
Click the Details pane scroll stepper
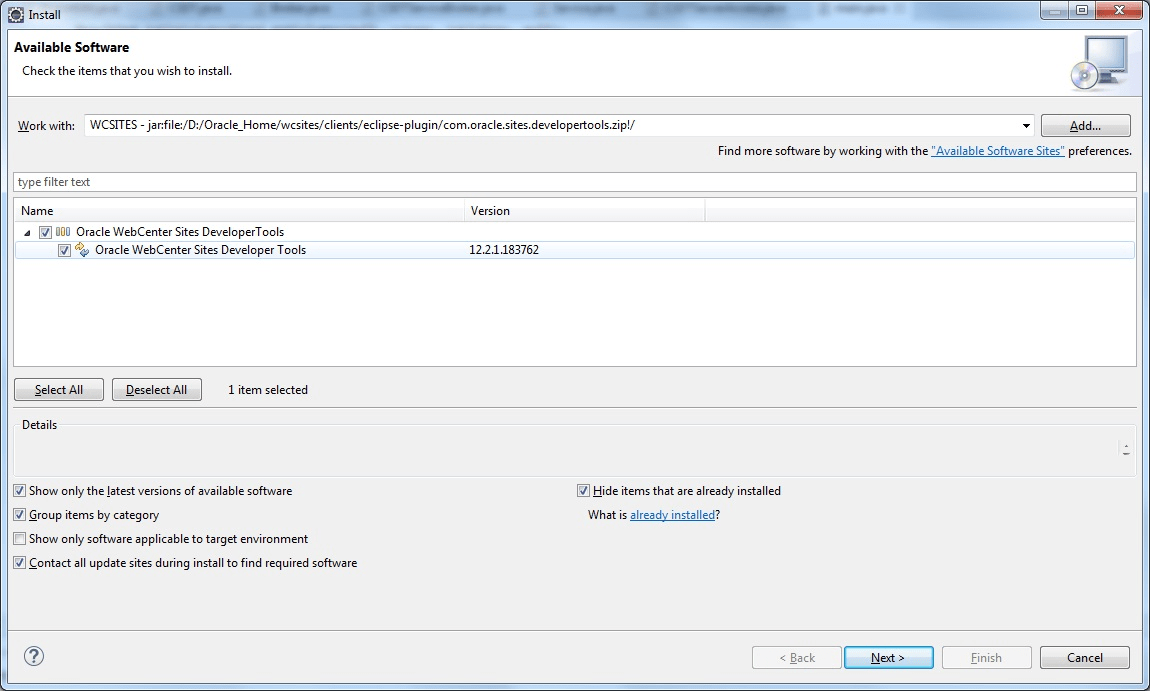[1126, 449]
